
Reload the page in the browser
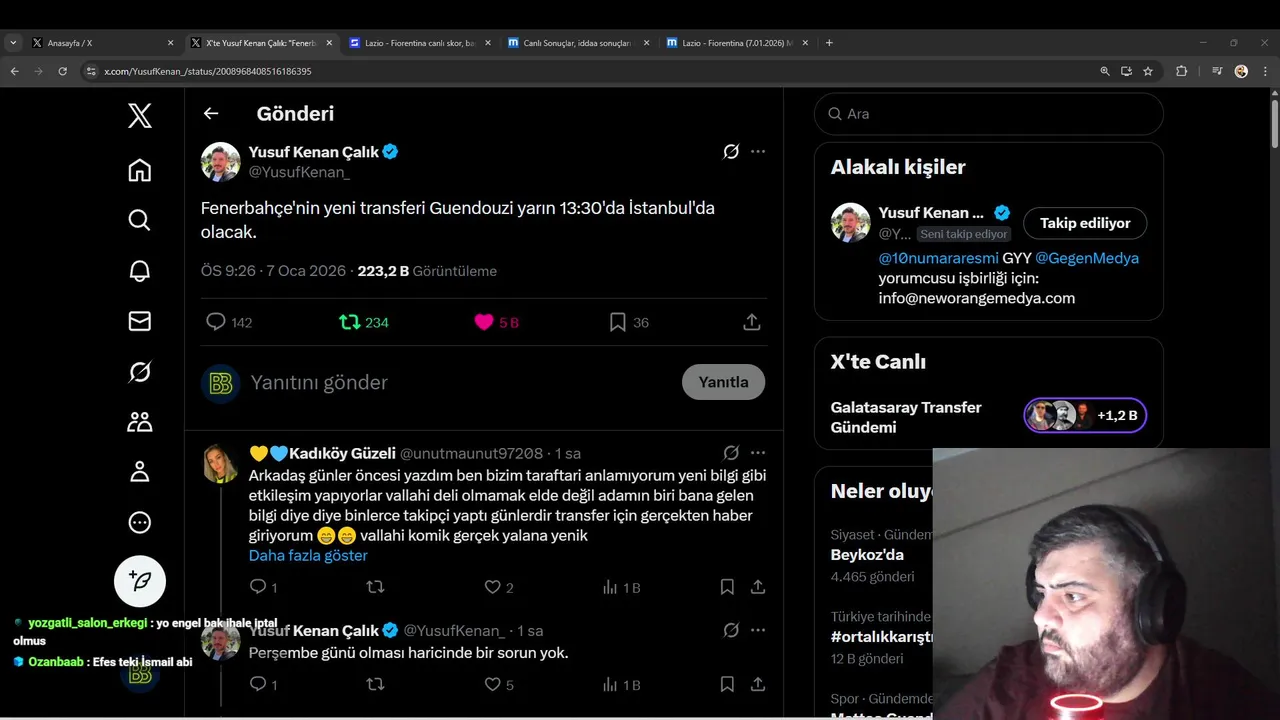[x=62, y=71]
